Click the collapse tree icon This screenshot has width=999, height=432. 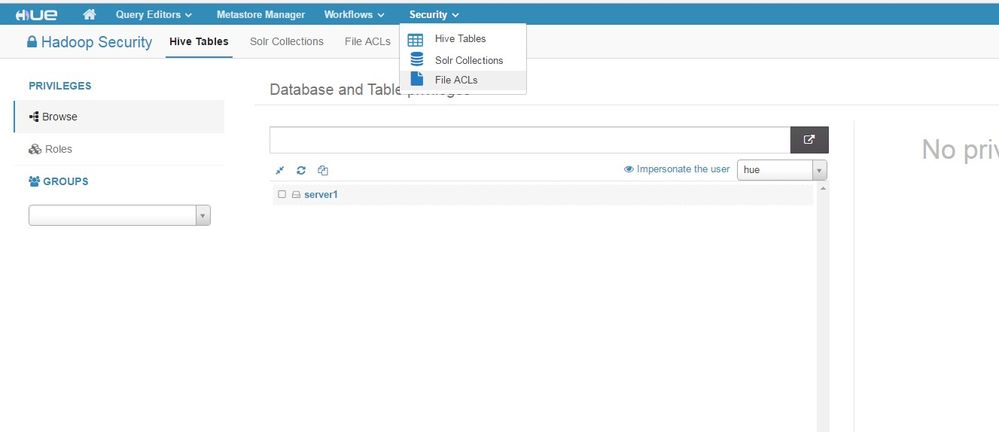280,170
